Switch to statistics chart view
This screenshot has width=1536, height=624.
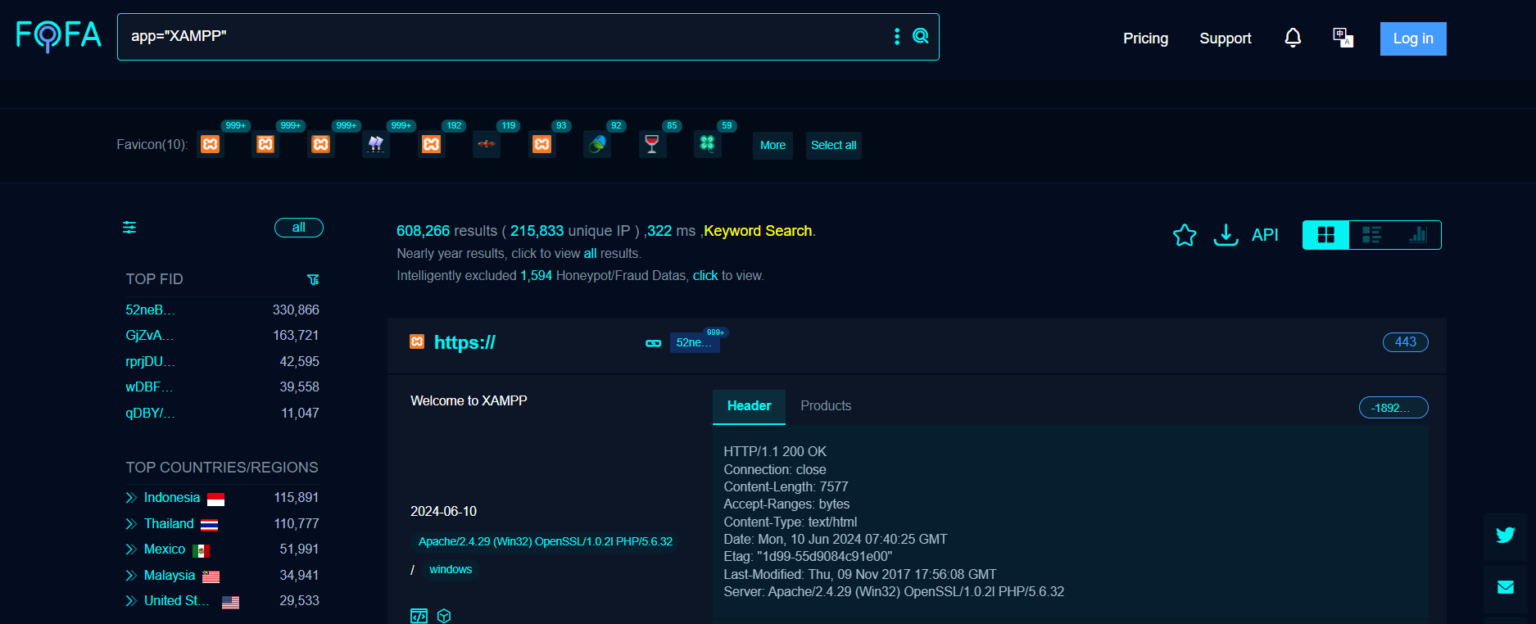(1418, 235)
